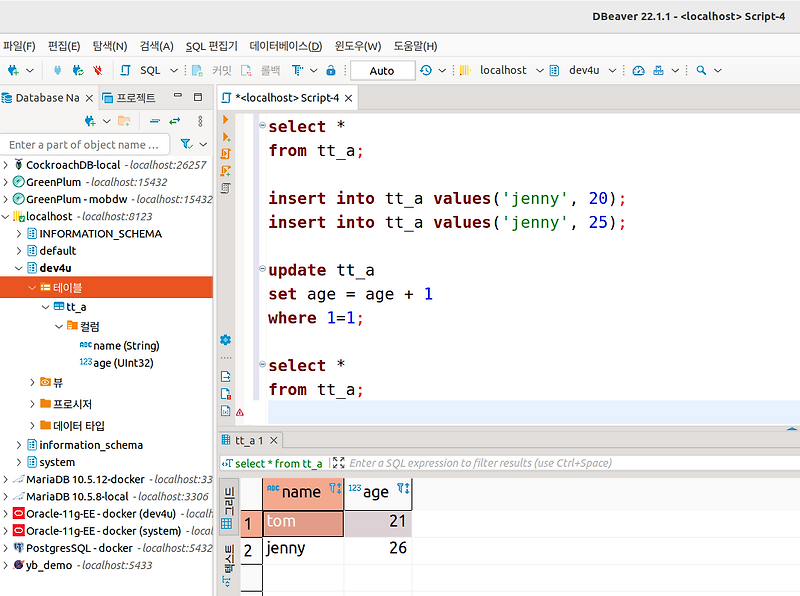
Task: Click the Execute script icon in editor sidebar
Action: click(x=226, y=154)
